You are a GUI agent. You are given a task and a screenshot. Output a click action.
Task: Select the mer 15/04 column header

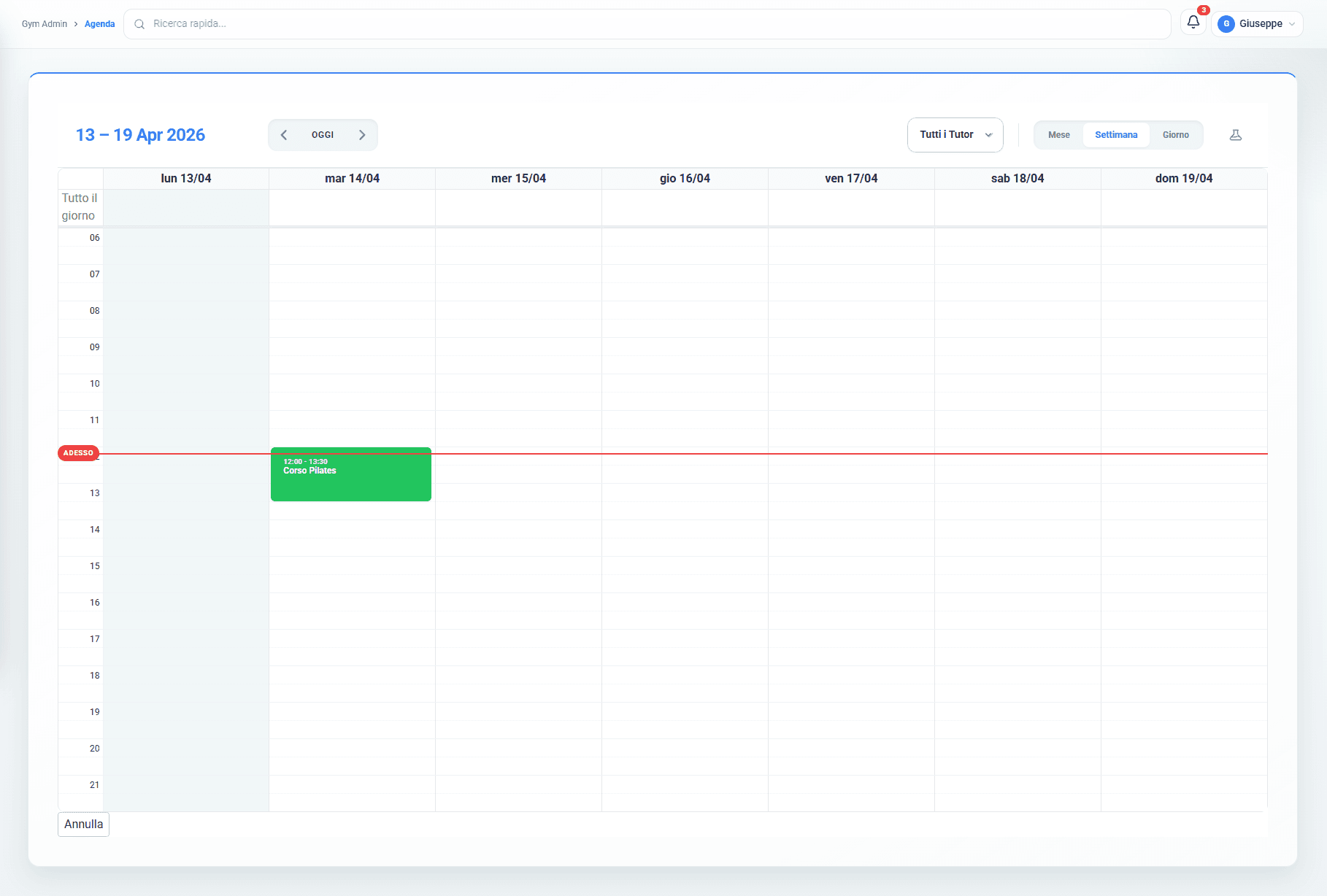coord(518,179)
